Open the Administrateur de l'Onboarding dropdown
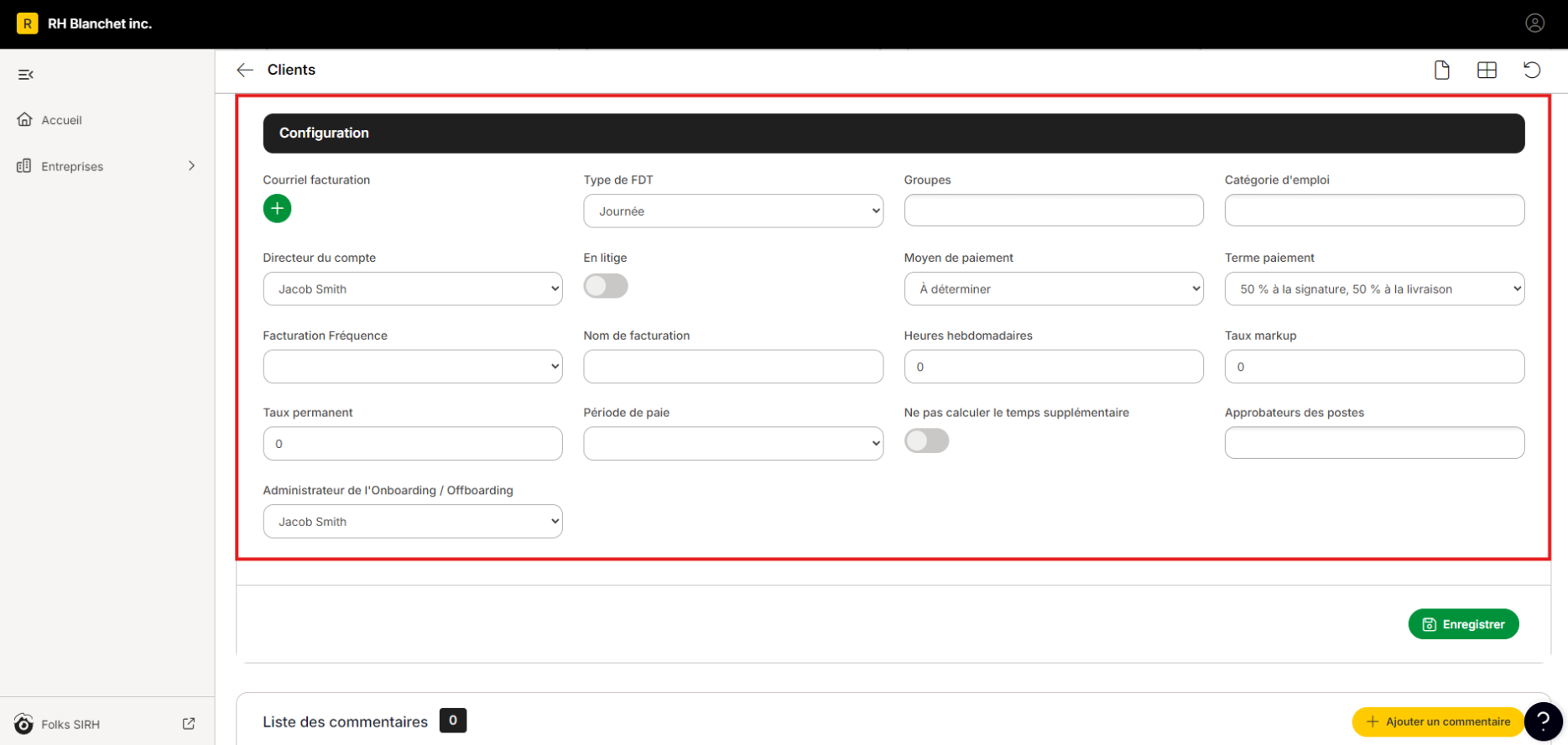 [x=413, y=521]
